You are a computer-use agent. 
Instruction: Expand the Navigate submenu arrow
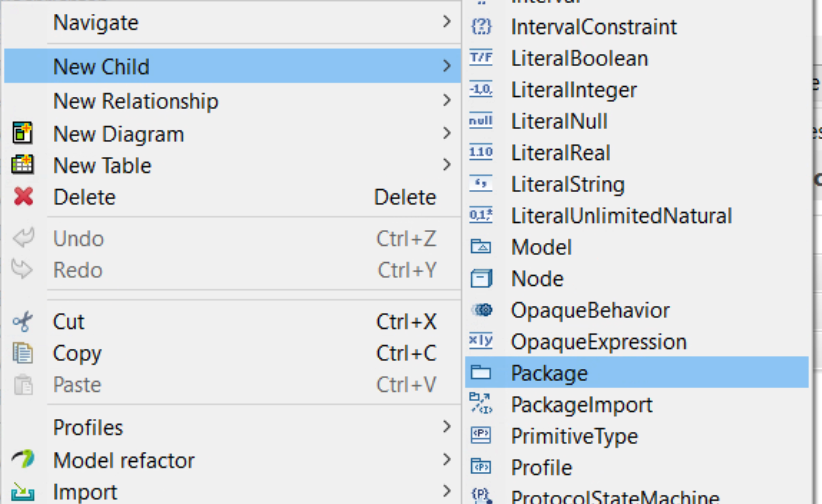tap(446, 22)
